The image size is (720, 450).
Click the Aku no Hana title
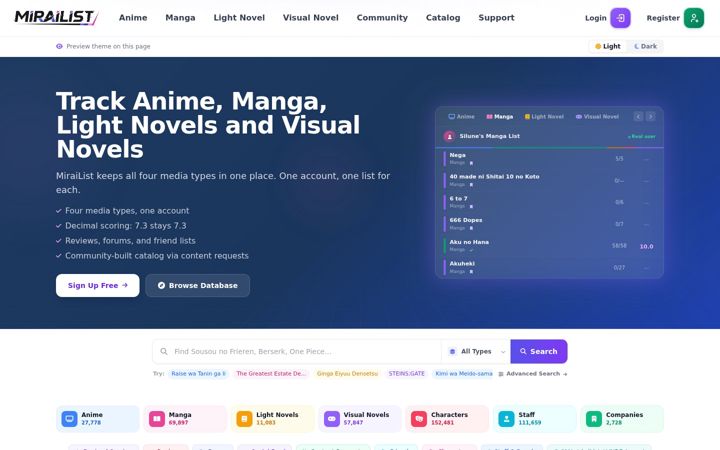[469, 242]
